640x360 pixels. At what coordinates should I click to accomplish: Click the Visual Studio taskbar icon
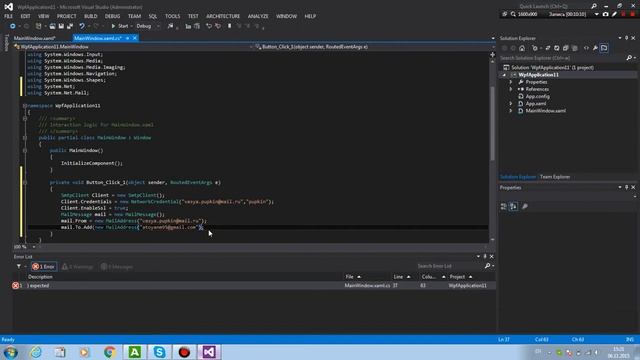[209, 352]
